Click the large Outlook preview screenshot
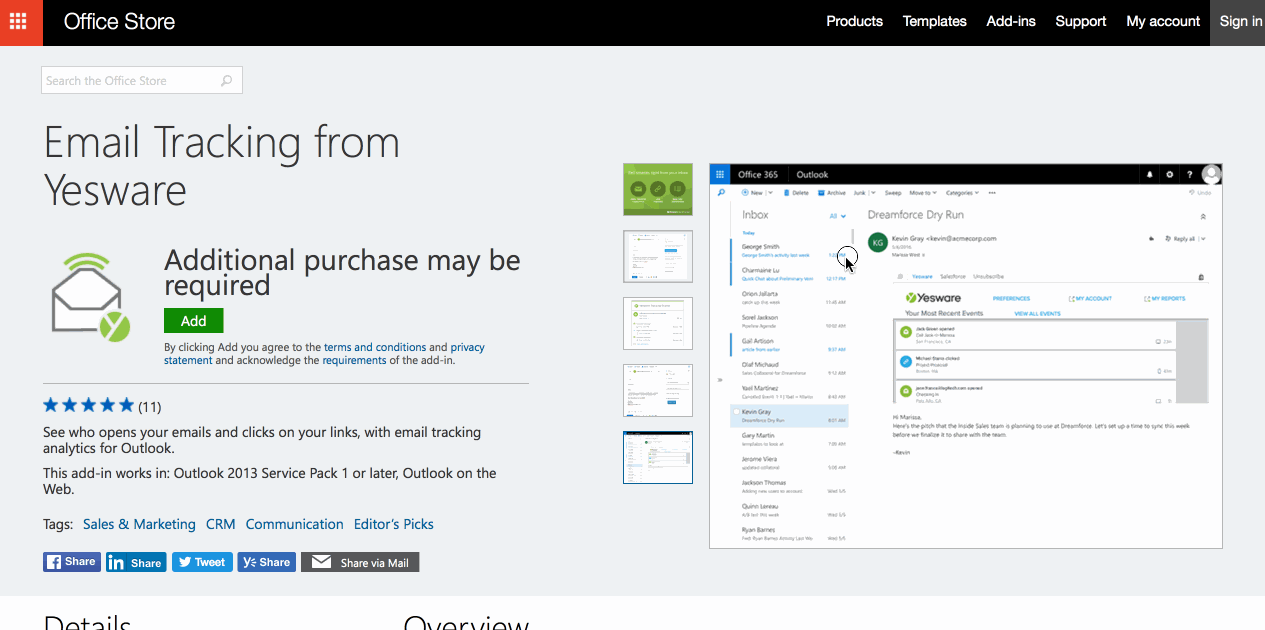Image resolution: width=1265 pixels, height=630 pixels. (x=966, y=356)
